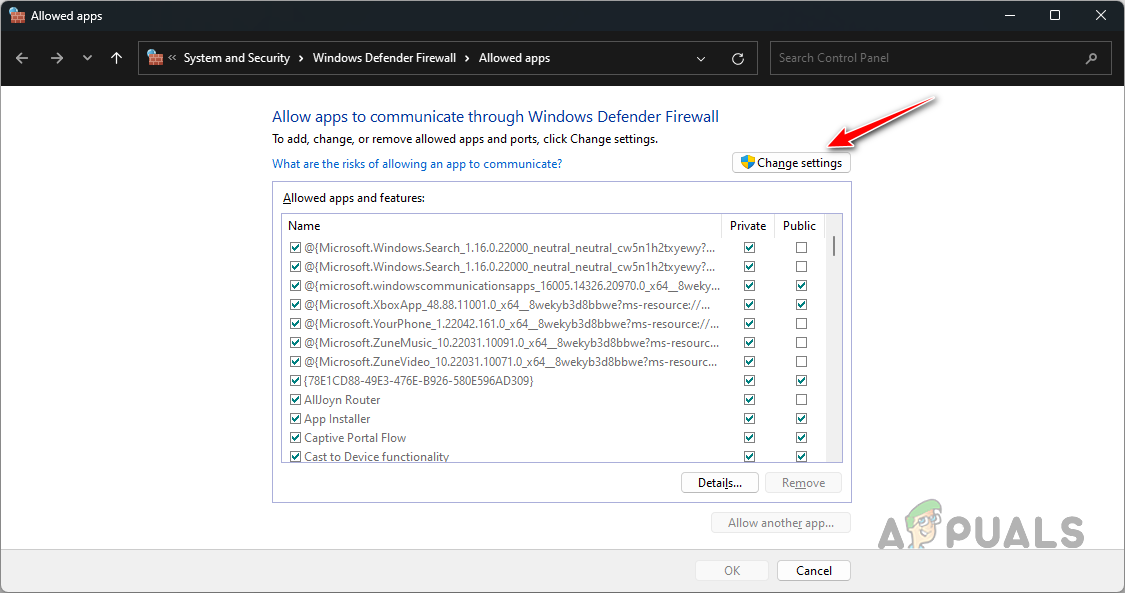Click the search magnifier in Search Control Panel
This screenshot has height=593, width=1125.
(1091, 58)
